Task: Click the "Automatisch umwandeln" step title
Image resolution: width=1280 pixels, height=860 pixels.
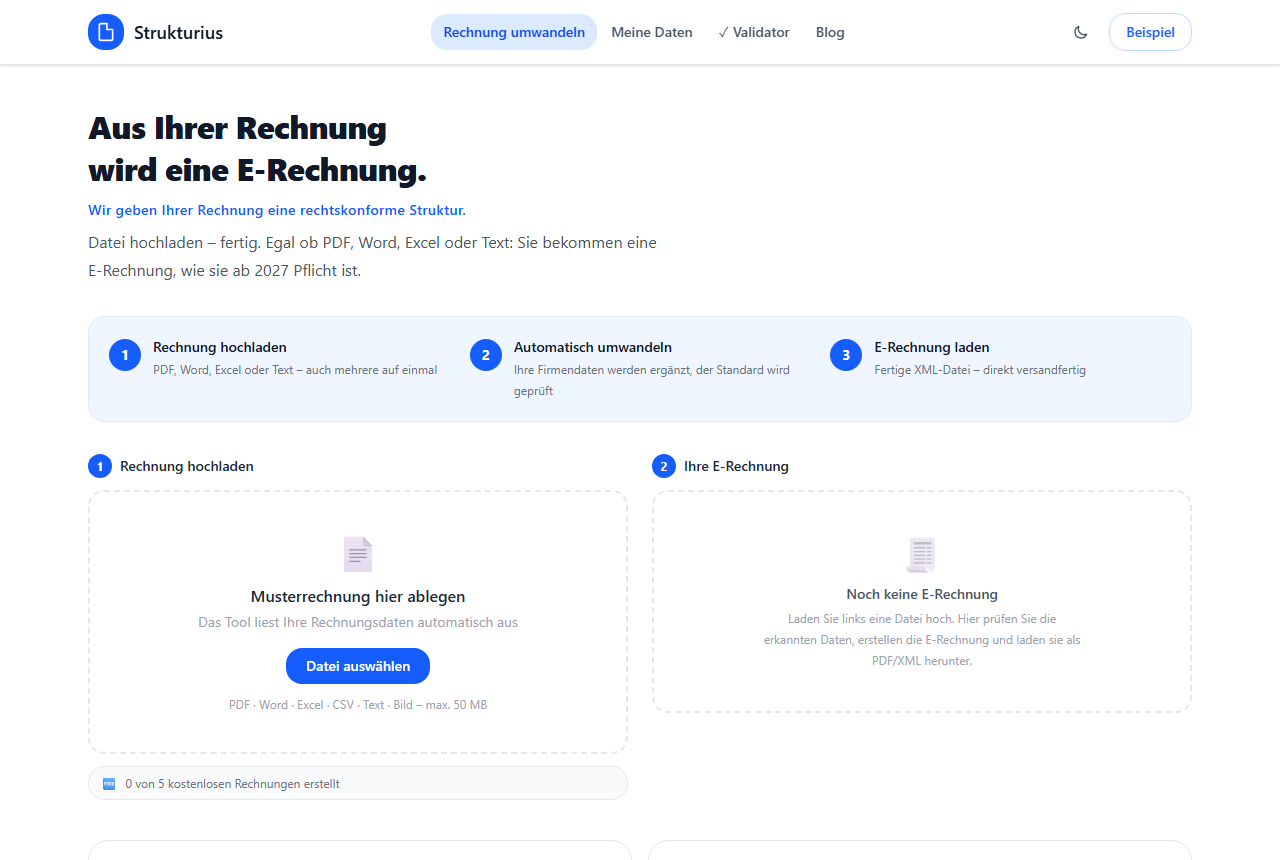Action: pos(593,347)
